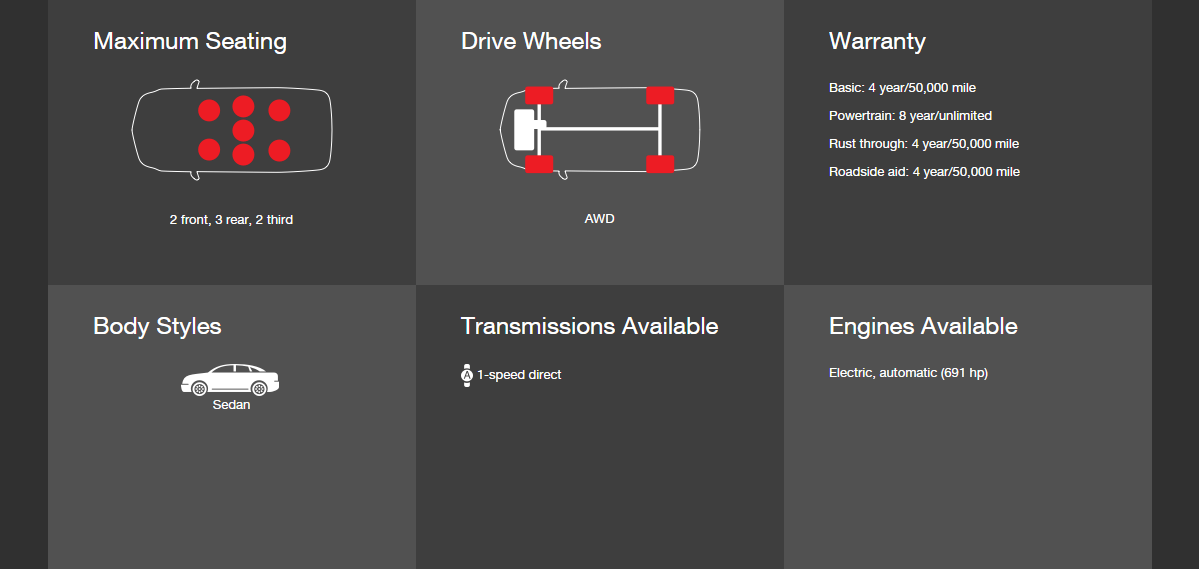
Task: Click the Maximum Seating heading
Action: [x=190, y=42]
